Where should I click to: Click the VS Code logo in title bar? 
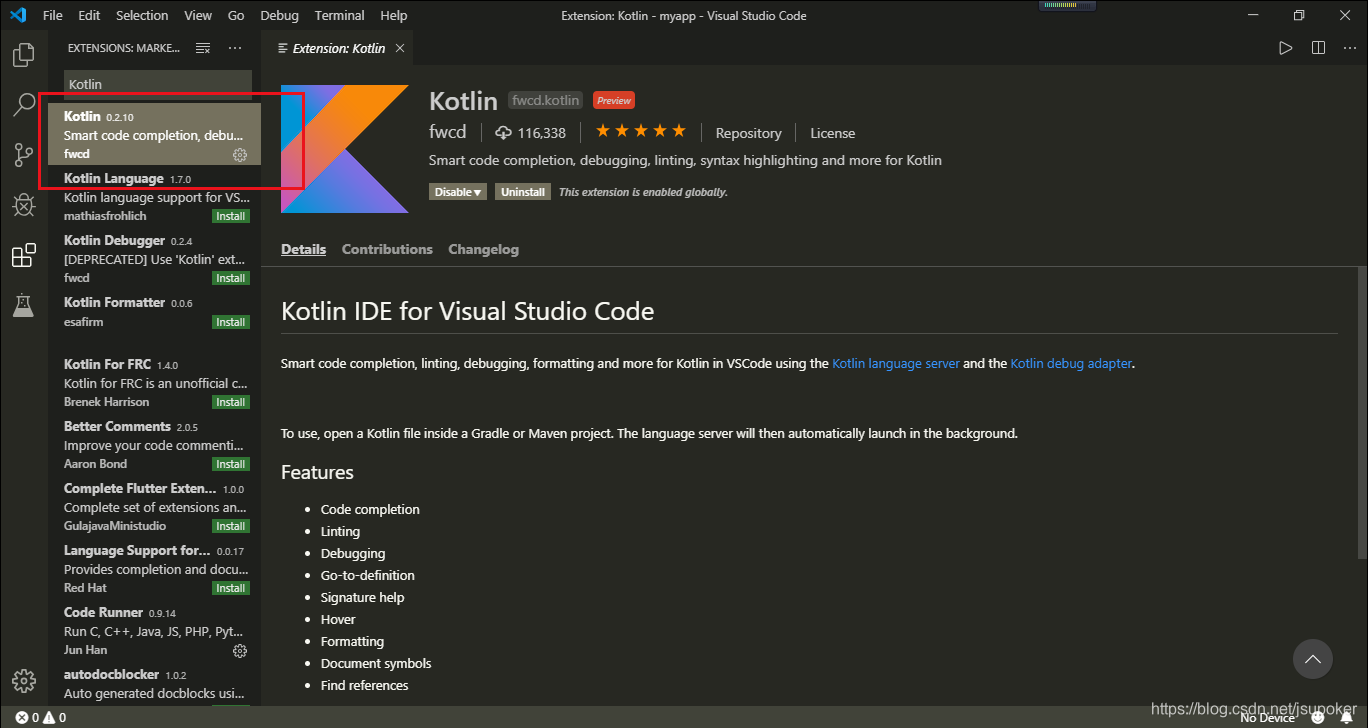click(17, 15)
